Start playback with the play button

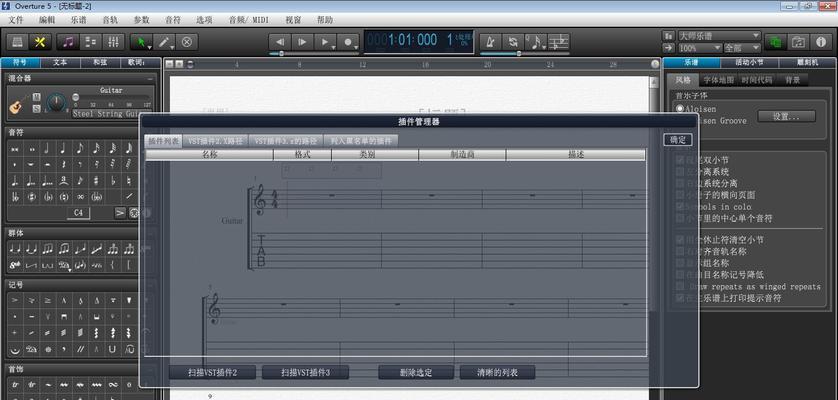coord(323,42)
